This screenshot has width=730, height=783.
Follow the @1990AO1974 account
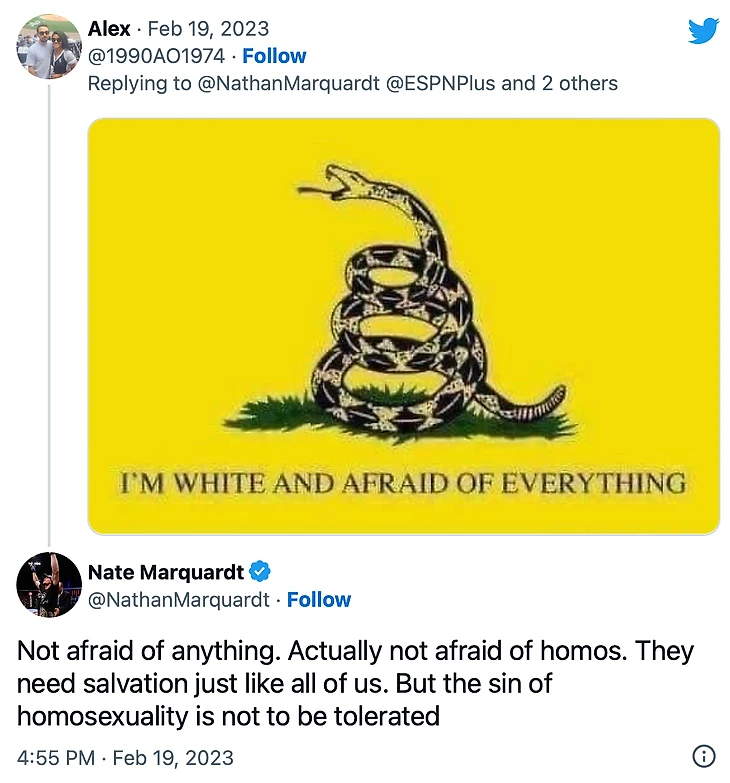(274, 56)
